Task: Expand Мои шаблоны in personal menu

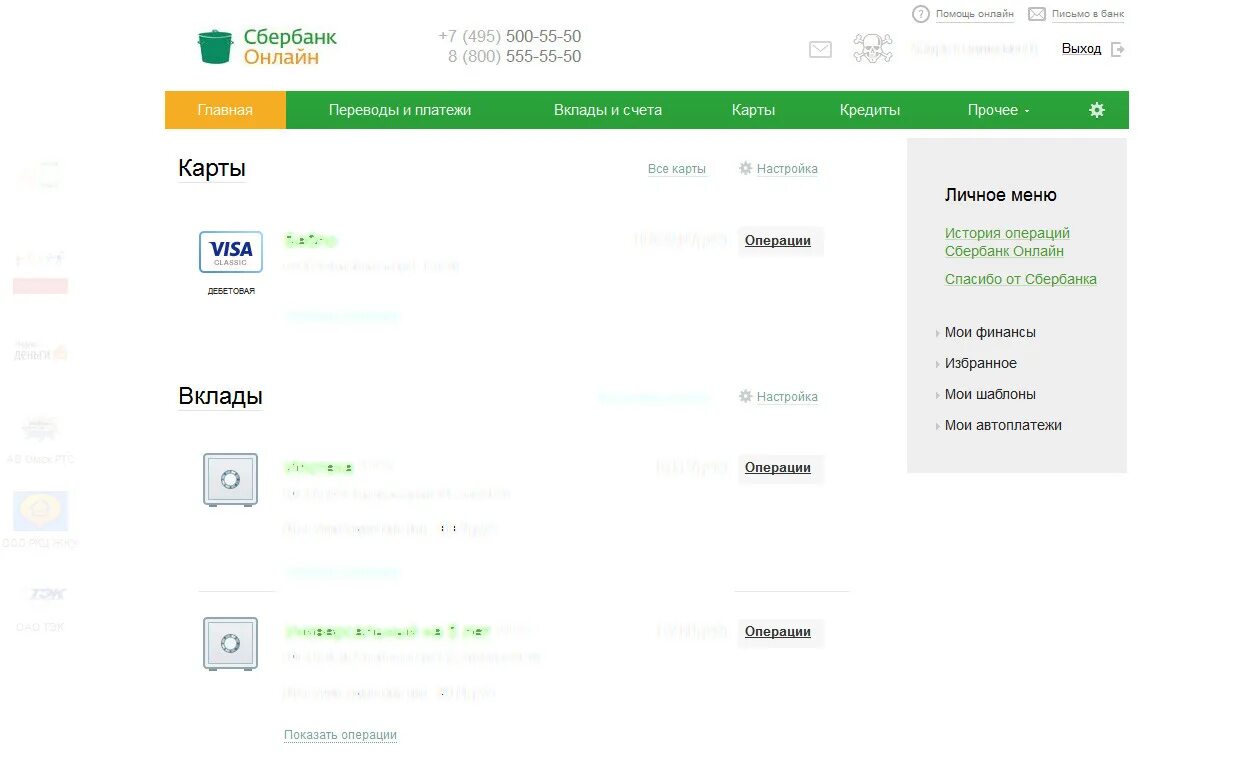Action: 990,394
